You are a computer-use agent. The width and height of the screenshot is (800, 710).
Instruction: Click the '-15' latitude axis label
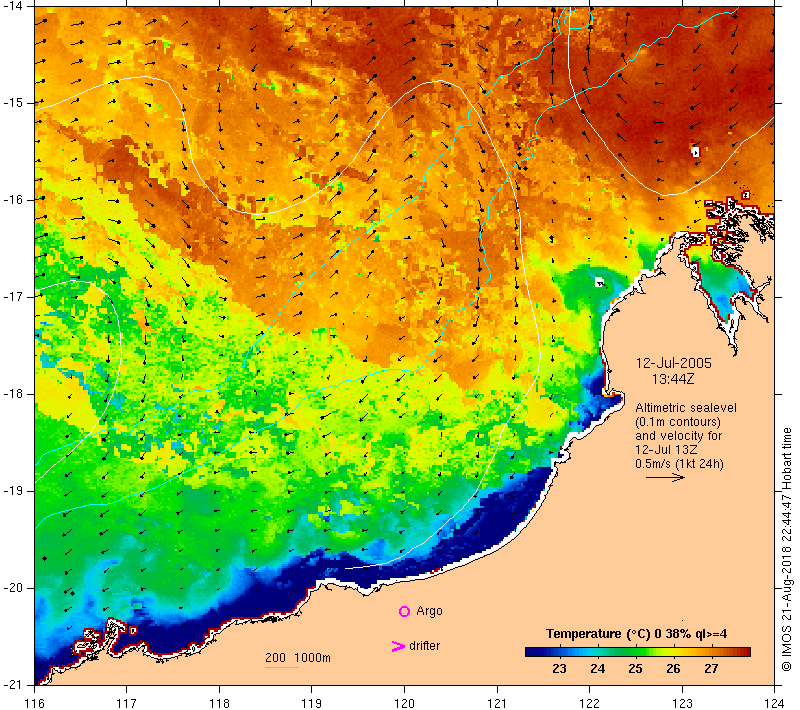(x=14, y=103)
